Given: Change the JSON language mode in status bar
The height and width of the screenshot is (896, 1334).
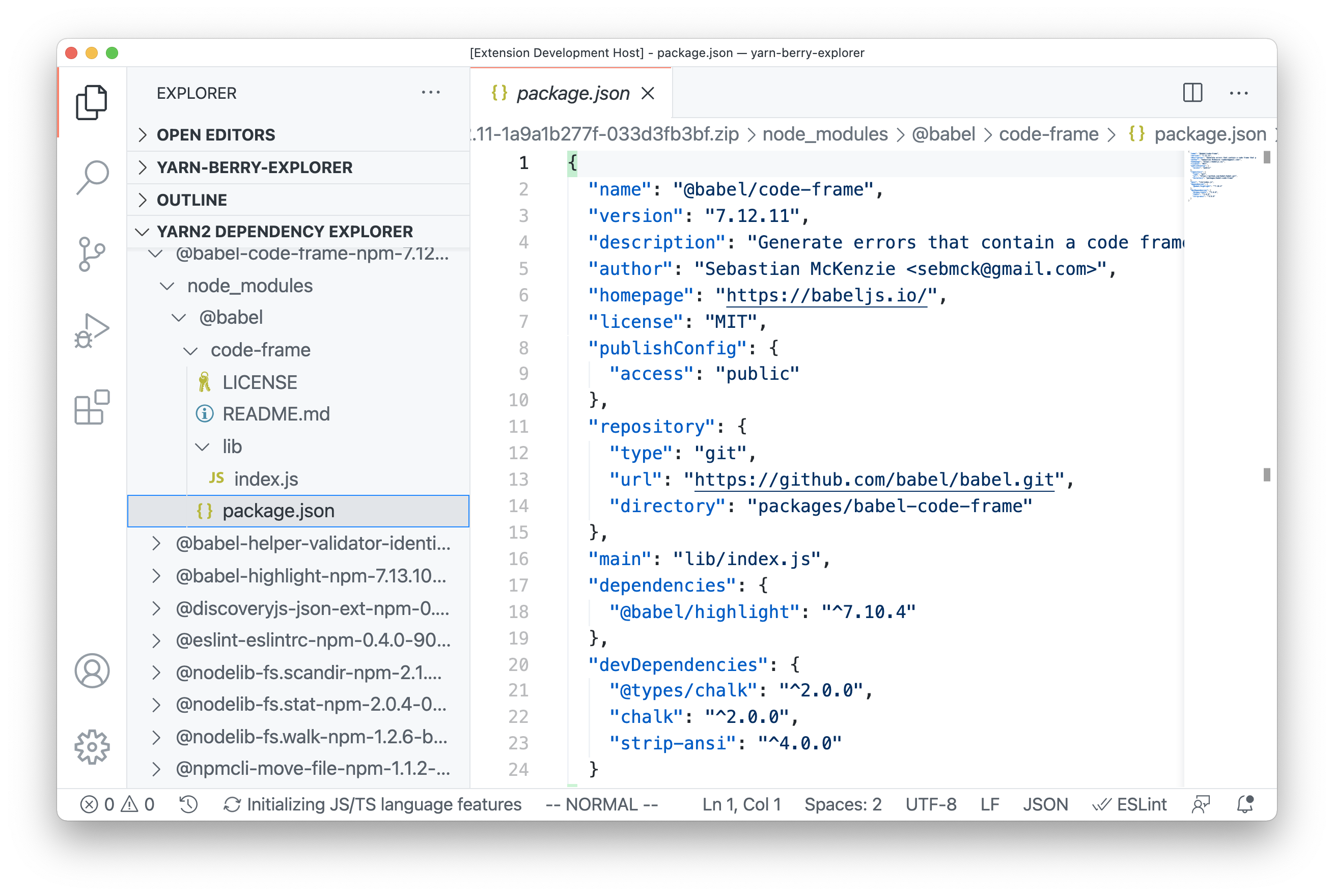Looking at the screenshot, I should (x=1045, y=804).
